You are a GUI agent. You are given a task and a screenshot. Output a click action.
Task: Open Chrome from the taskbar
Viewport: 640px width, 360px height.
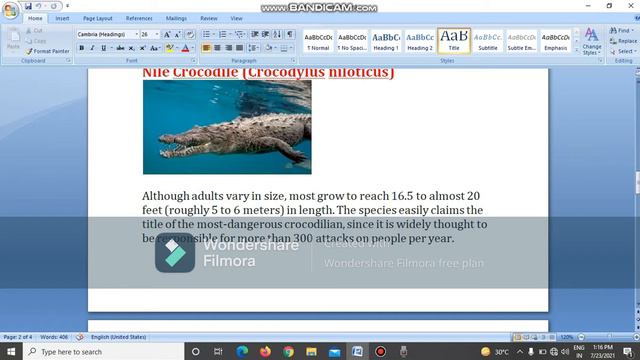289,351
